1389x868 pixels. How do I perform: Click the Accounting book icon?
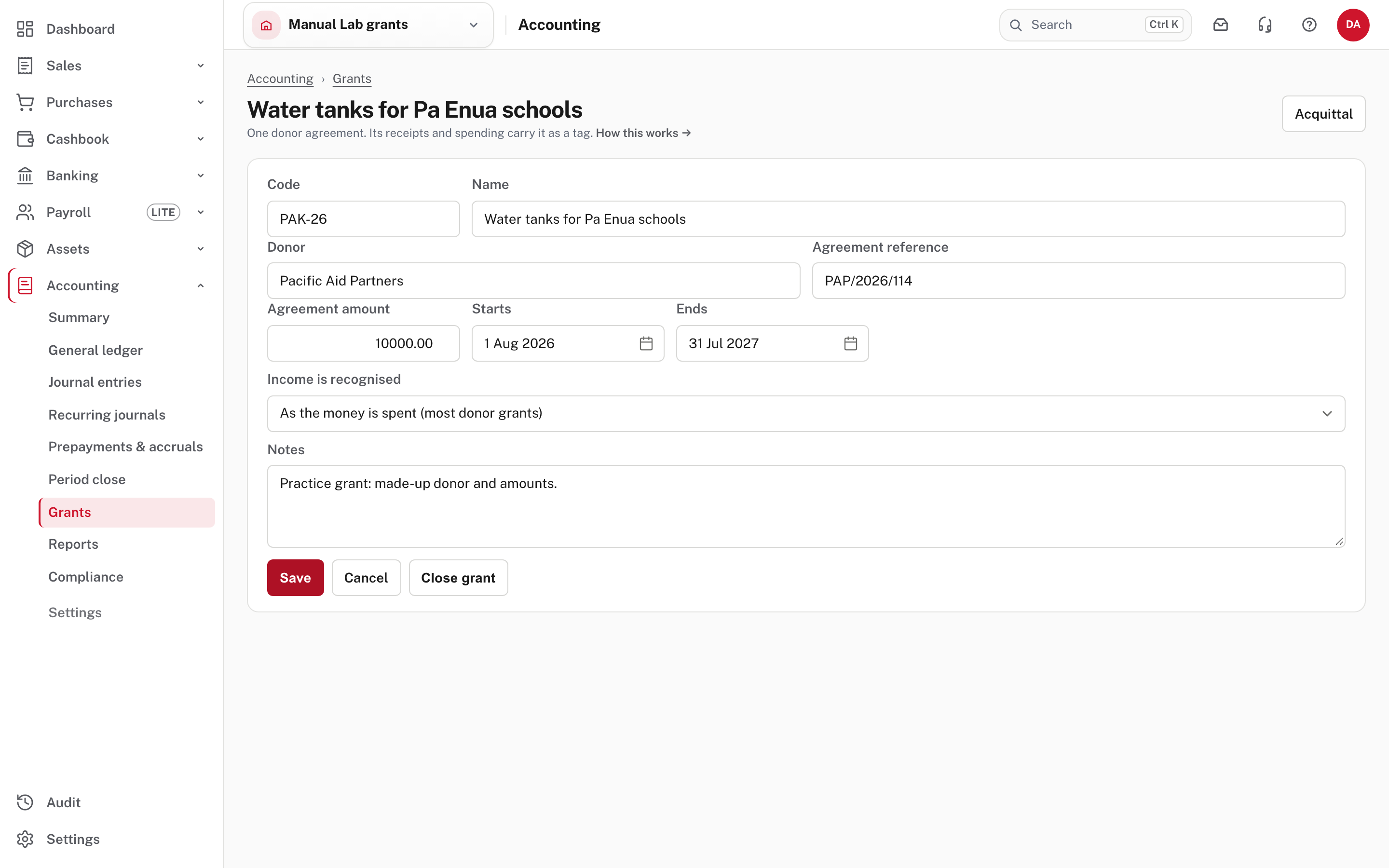(25, 286)
